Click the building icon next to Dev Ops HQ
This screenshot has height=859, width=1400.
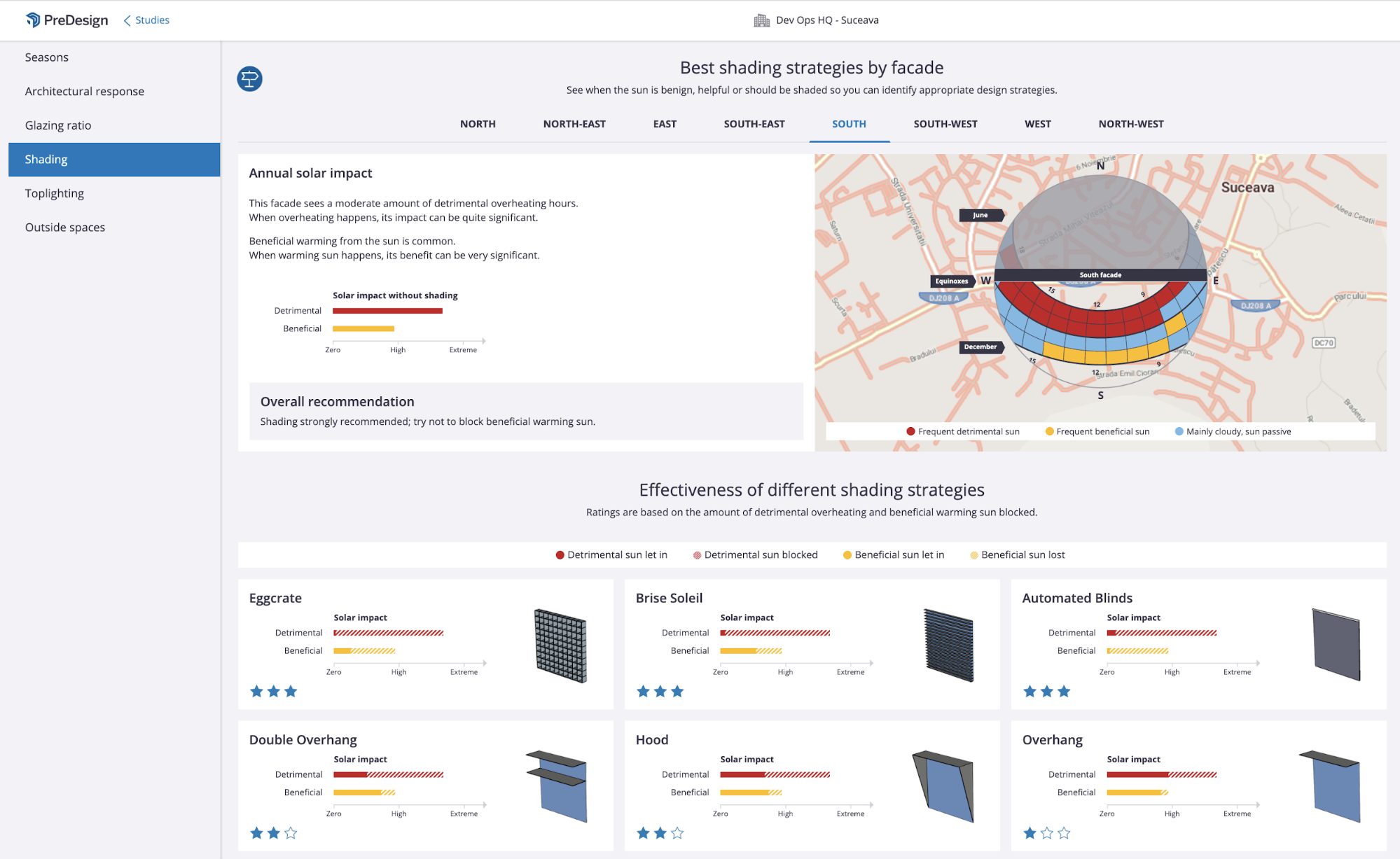click(x=761, y=20)
